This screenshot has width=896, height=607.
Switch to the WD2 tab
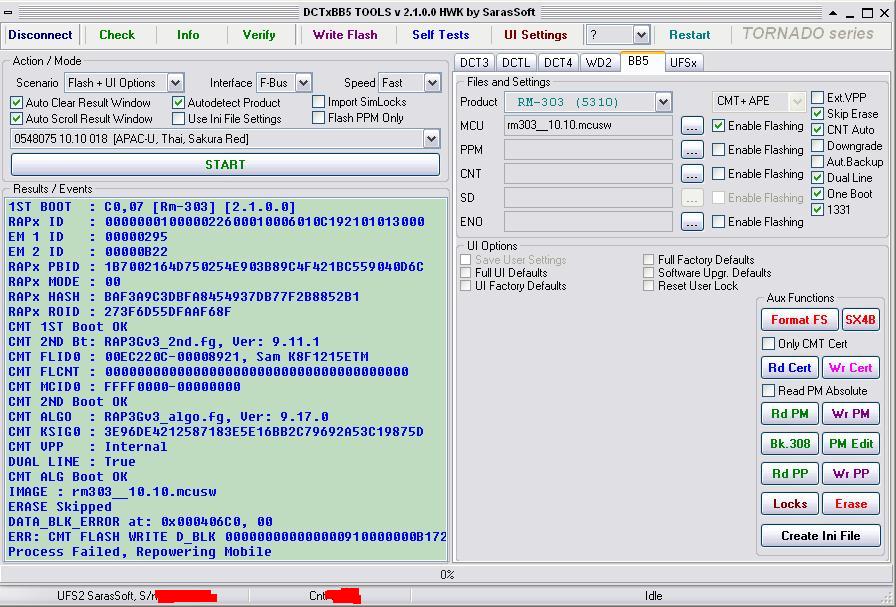tap(599, 62)
